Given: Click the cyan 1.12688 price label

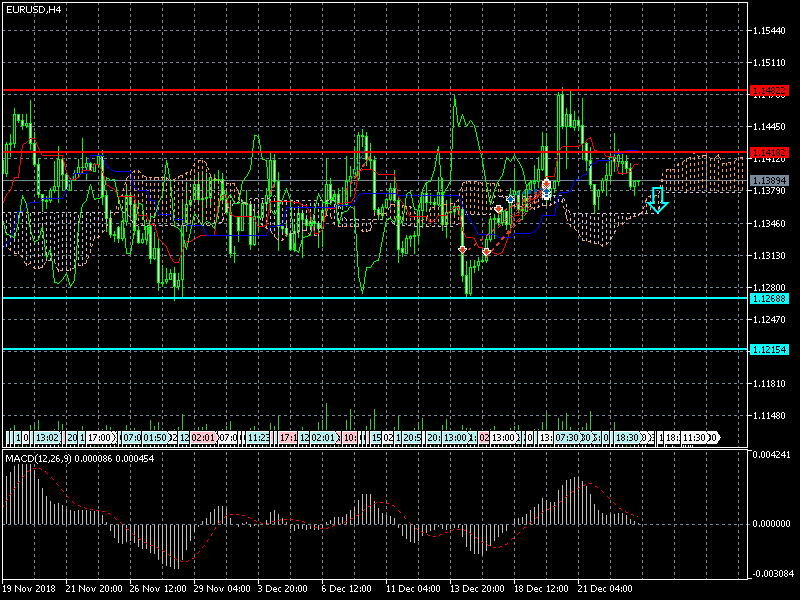Looking at the screenshot, I should [x=769, y=298].
